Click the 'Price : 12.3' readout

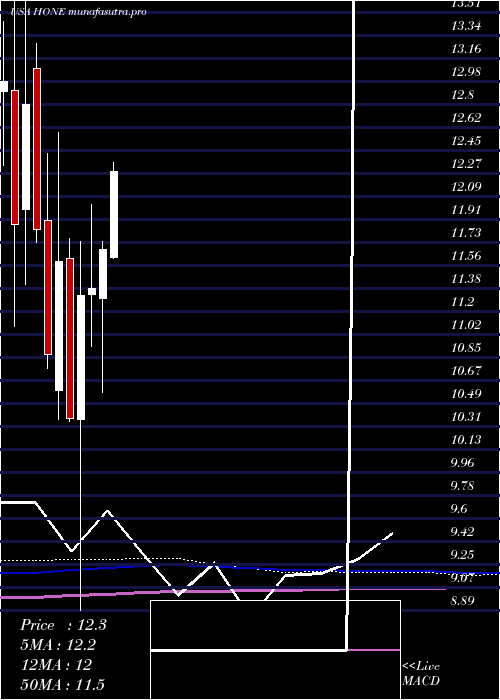(63, 625)
